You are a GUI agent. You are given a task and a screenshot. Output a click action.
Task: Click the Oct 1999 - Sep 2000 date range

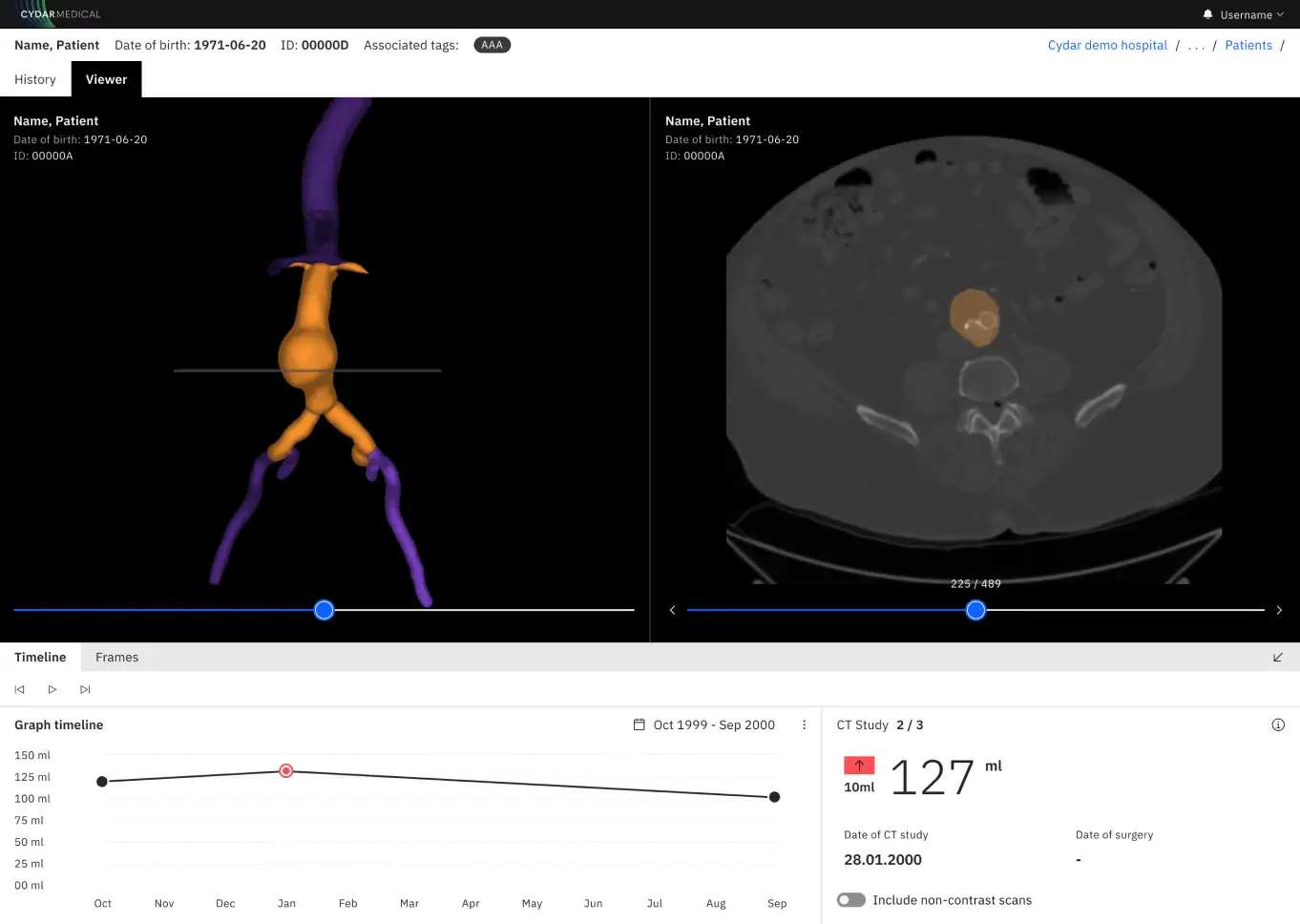pyautogui.click(x=714, y=724)
